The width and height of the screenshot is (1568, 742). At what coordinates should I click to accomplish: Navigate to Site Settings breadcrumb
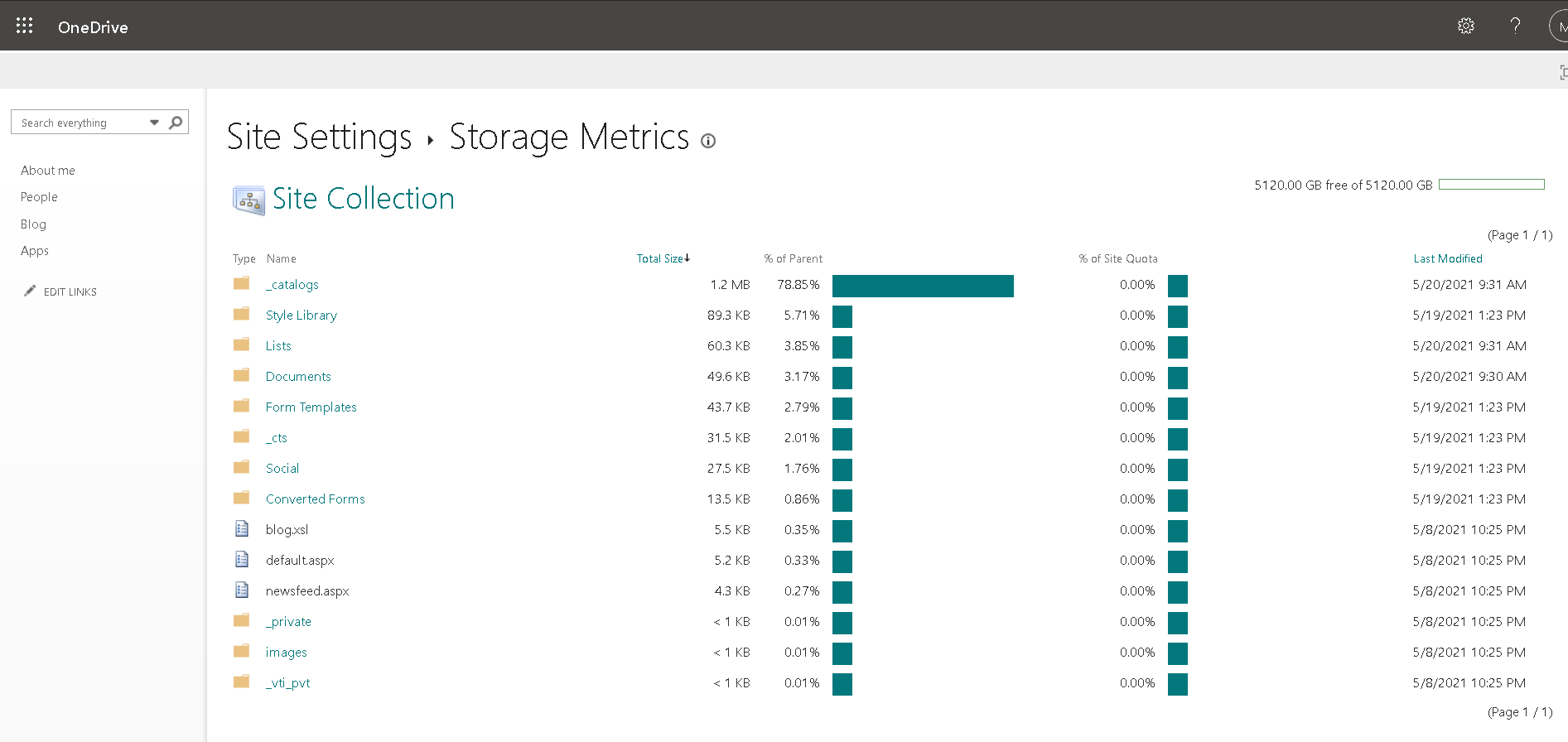point(319,137)
